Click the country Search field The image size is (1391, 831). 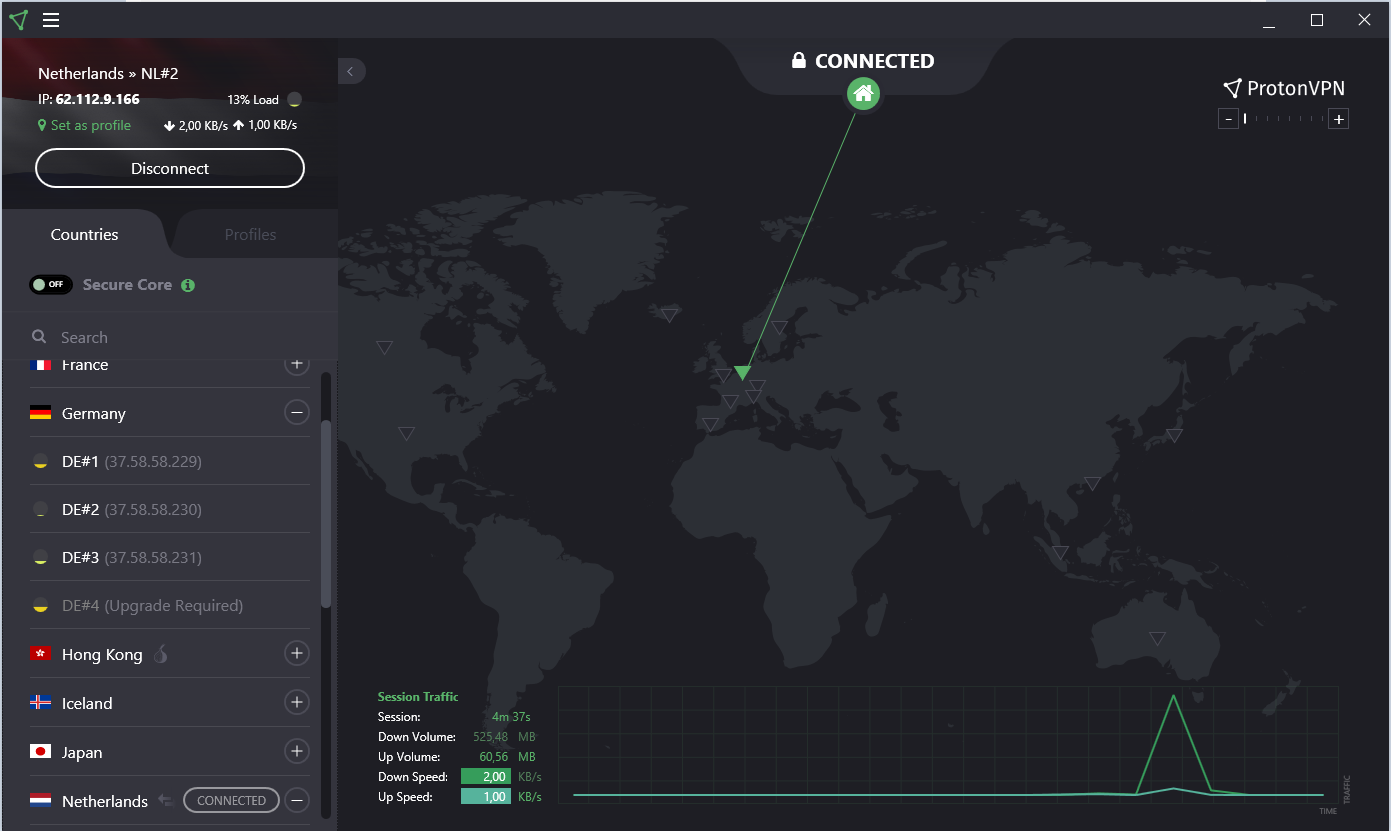(170, 337)
